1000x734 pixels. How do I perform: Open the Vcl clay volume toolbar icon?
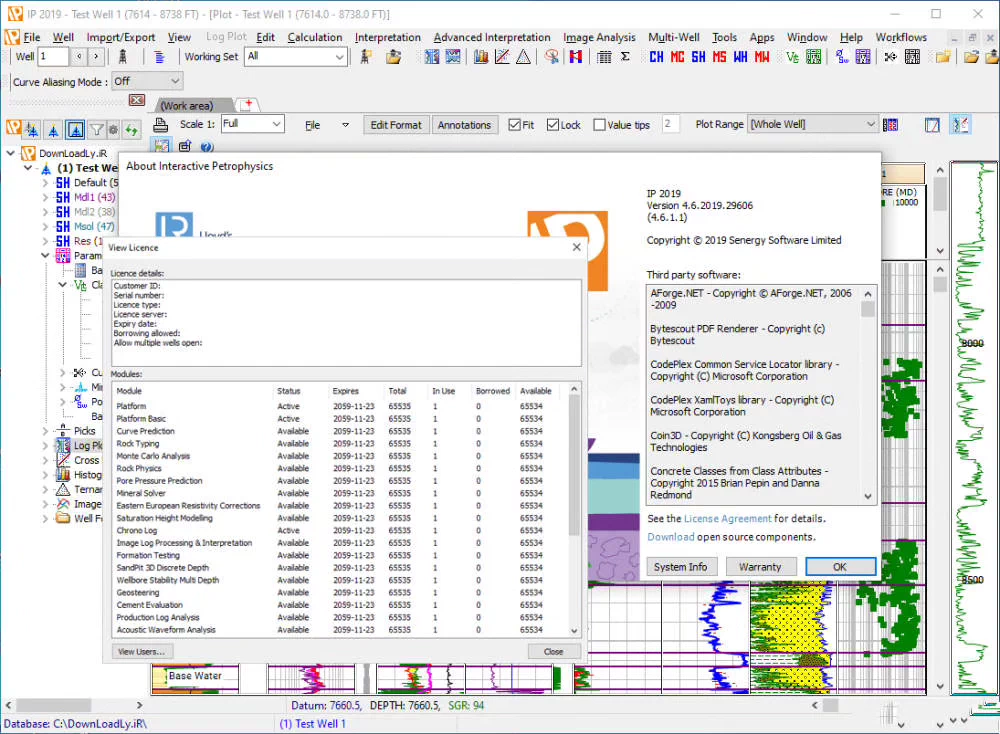[x=792, y=57]
